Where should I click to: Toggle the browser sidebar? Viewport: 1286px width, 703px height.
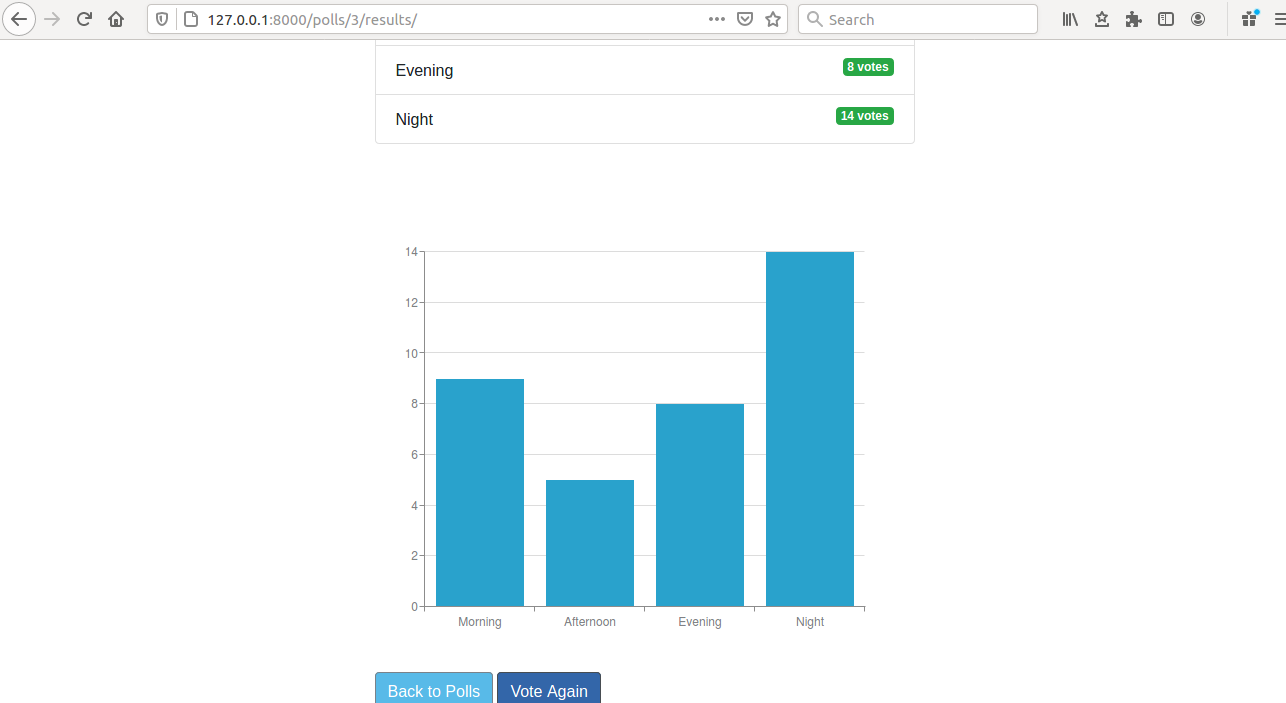[1166, 19]
